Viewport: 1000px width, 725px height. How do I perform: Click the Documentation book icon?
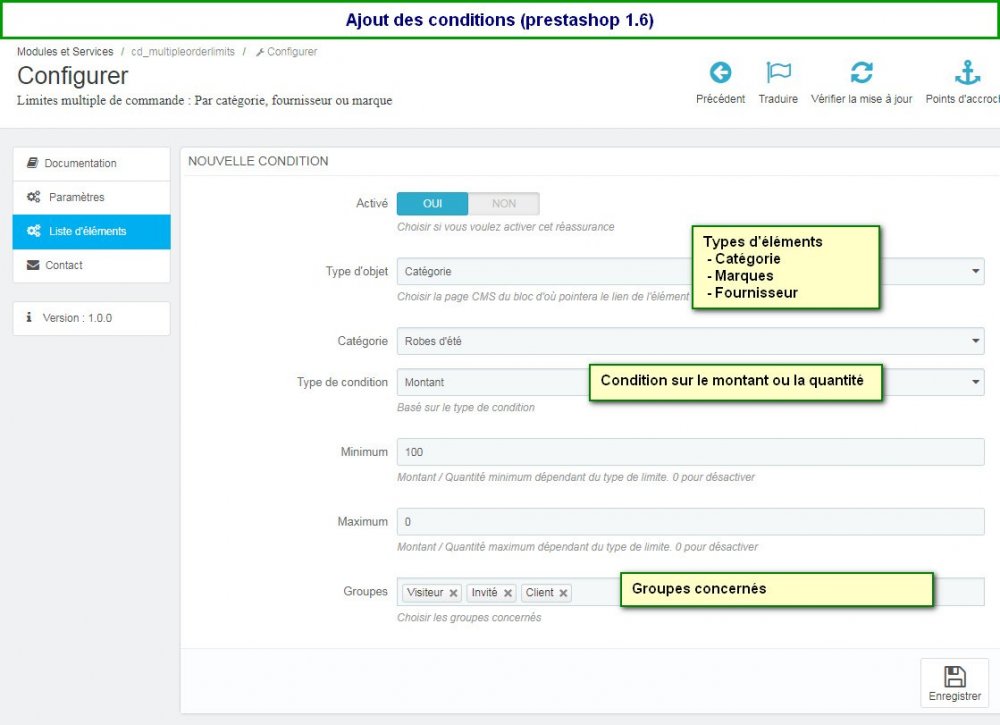point(32,163)
